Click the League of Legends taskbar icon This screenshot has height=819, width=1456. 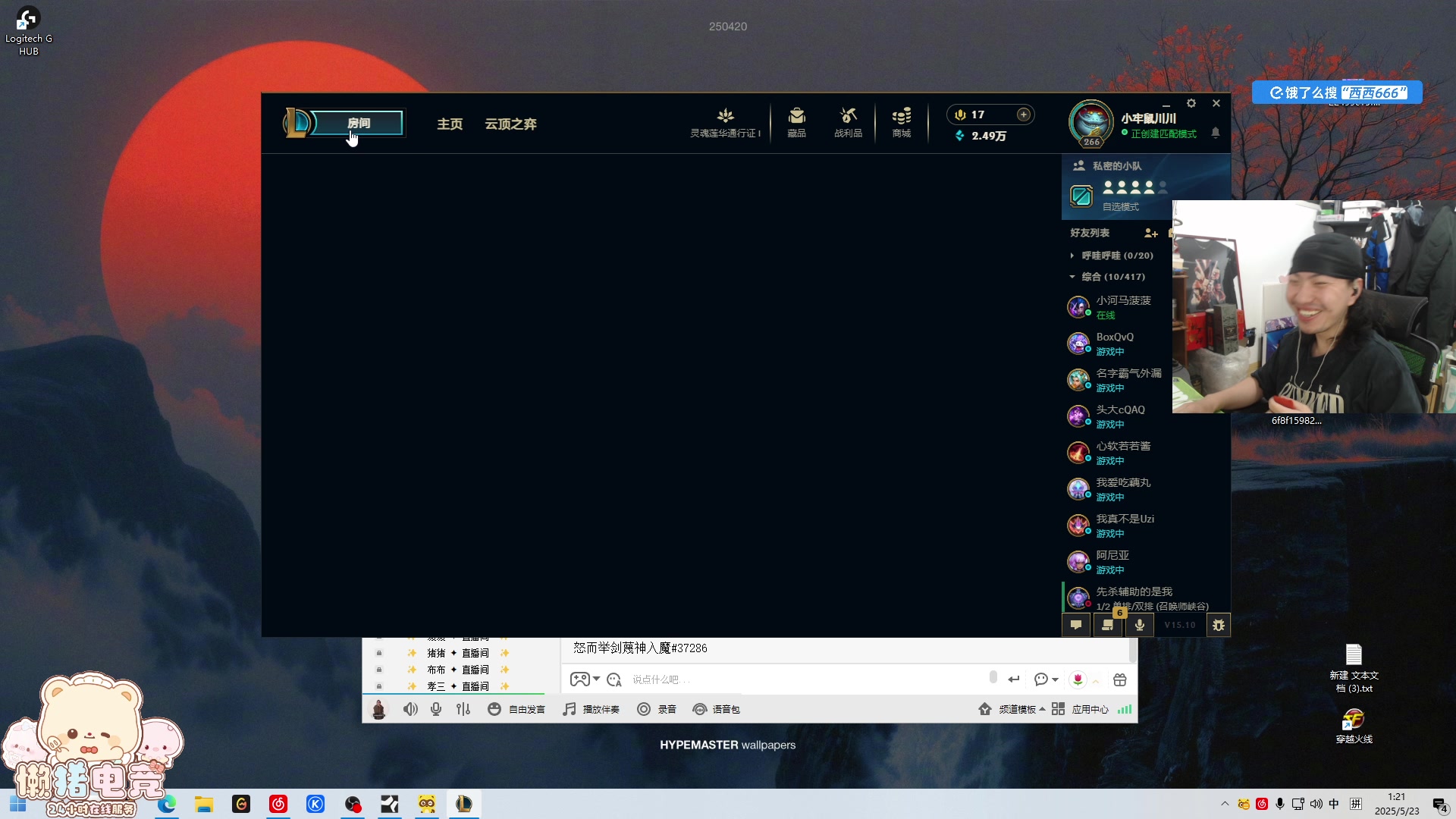[x=463, y=804]
